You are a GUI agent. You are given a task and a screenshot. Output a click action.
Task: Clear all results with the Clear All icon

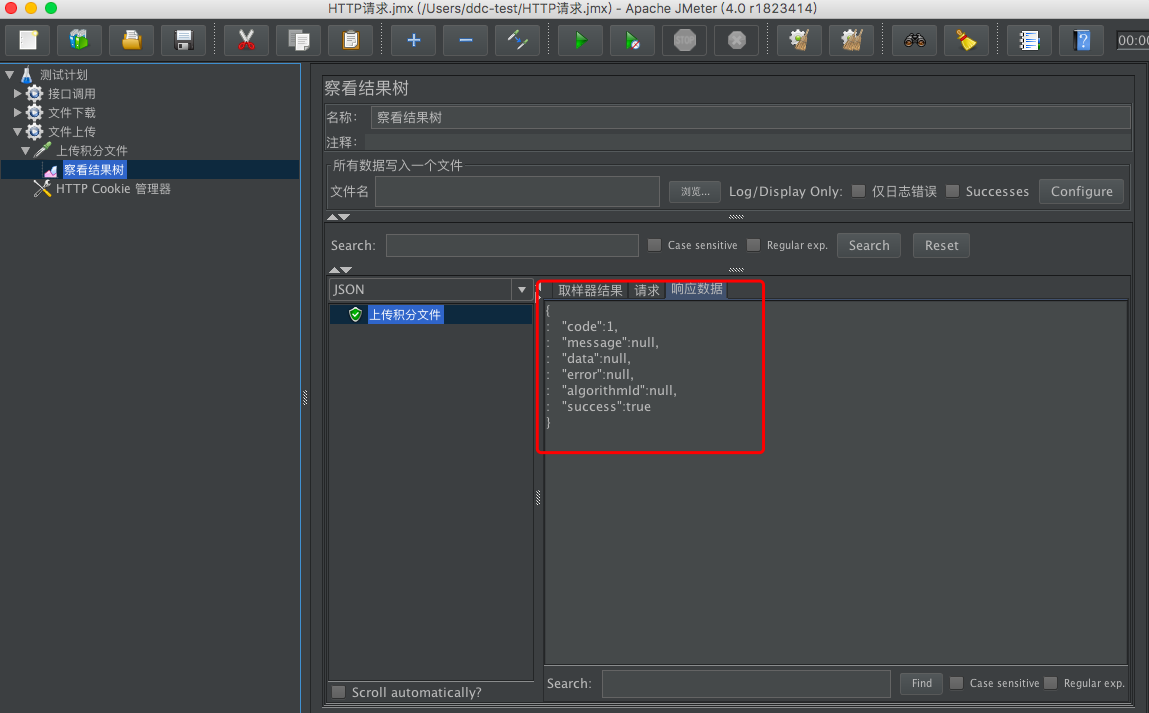[x=851, y=40]
